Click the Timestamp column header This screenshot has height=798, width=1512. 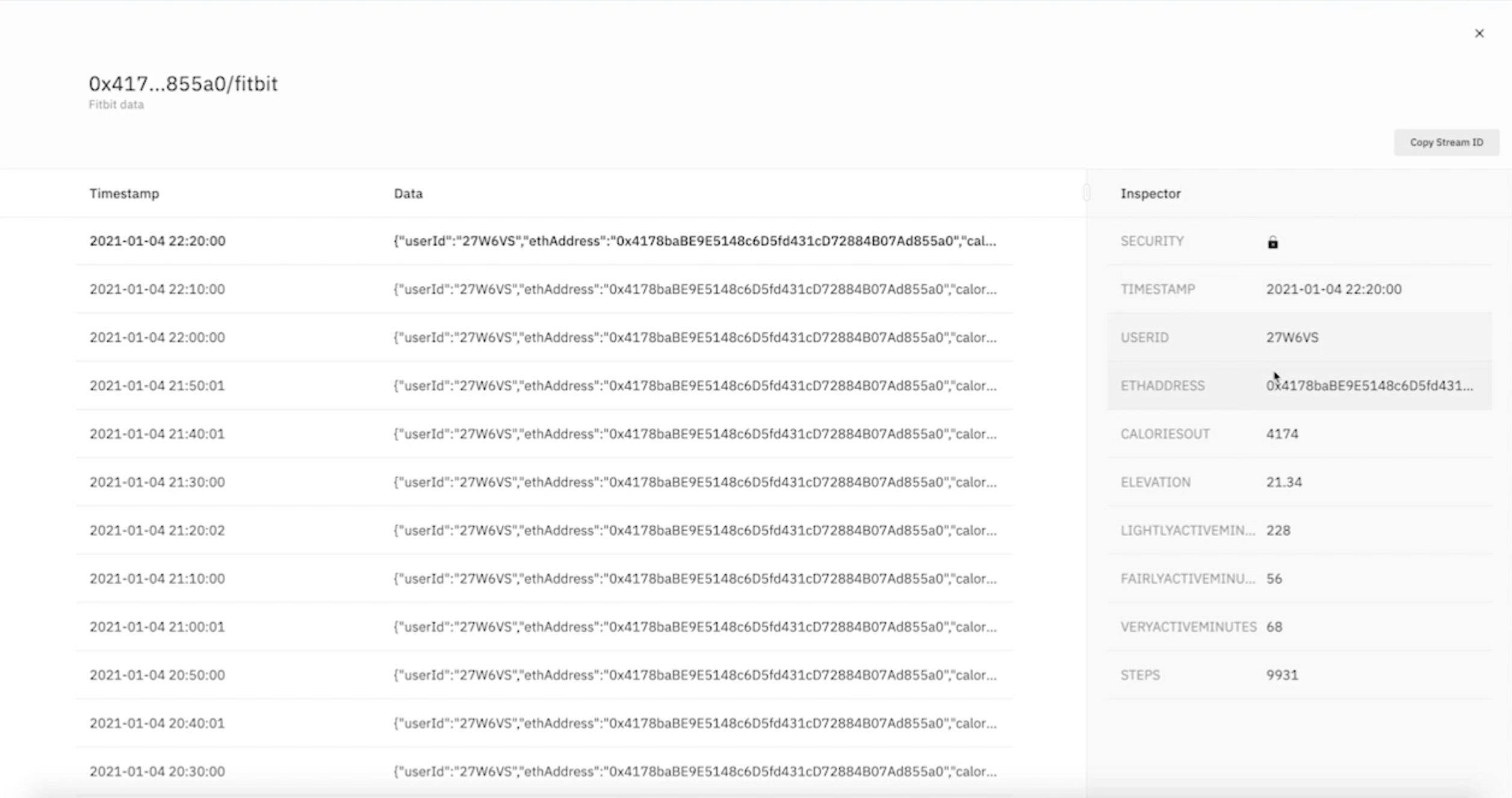124,194
